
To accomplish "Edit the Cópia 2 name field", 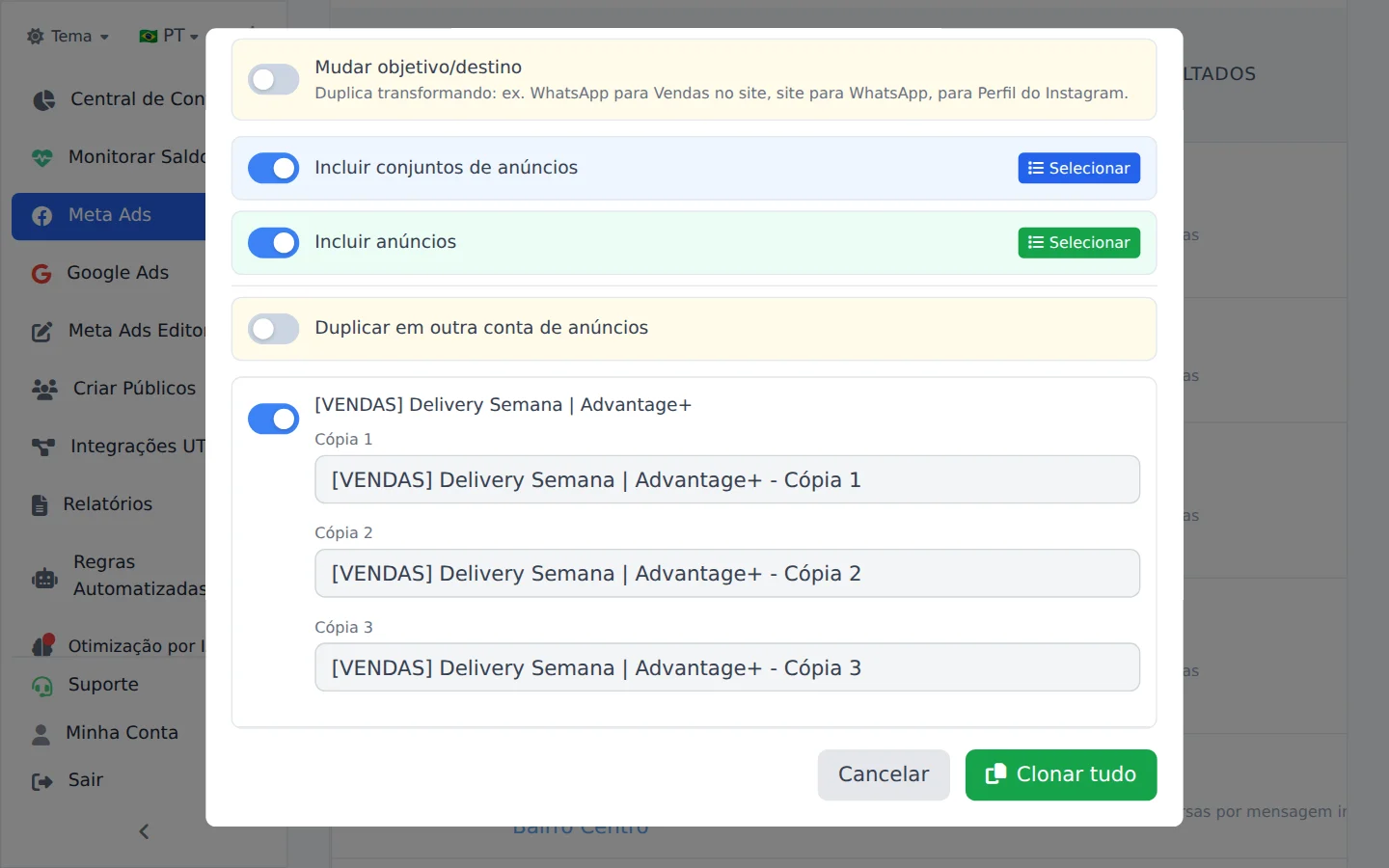I will pyautogui.click(x=727, y=574).
